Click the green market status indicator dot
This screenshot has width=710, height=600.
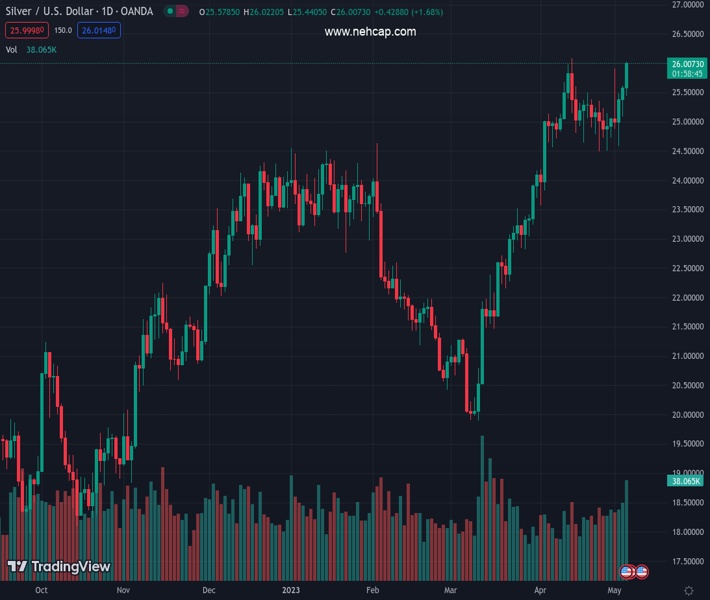170,12
